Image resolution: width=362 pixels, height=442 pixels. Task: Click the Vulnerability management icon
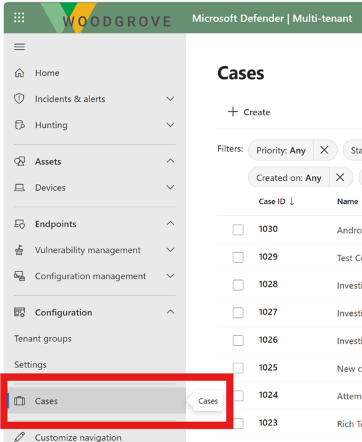point(19,250)
